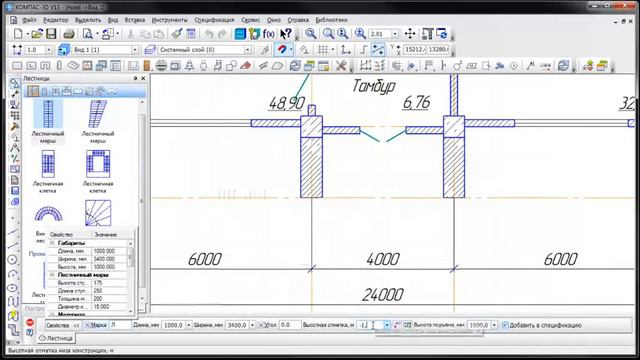640x360 pixels.
Task: Open the view scale 1.0 dropdown
Action: pos(49,50)
